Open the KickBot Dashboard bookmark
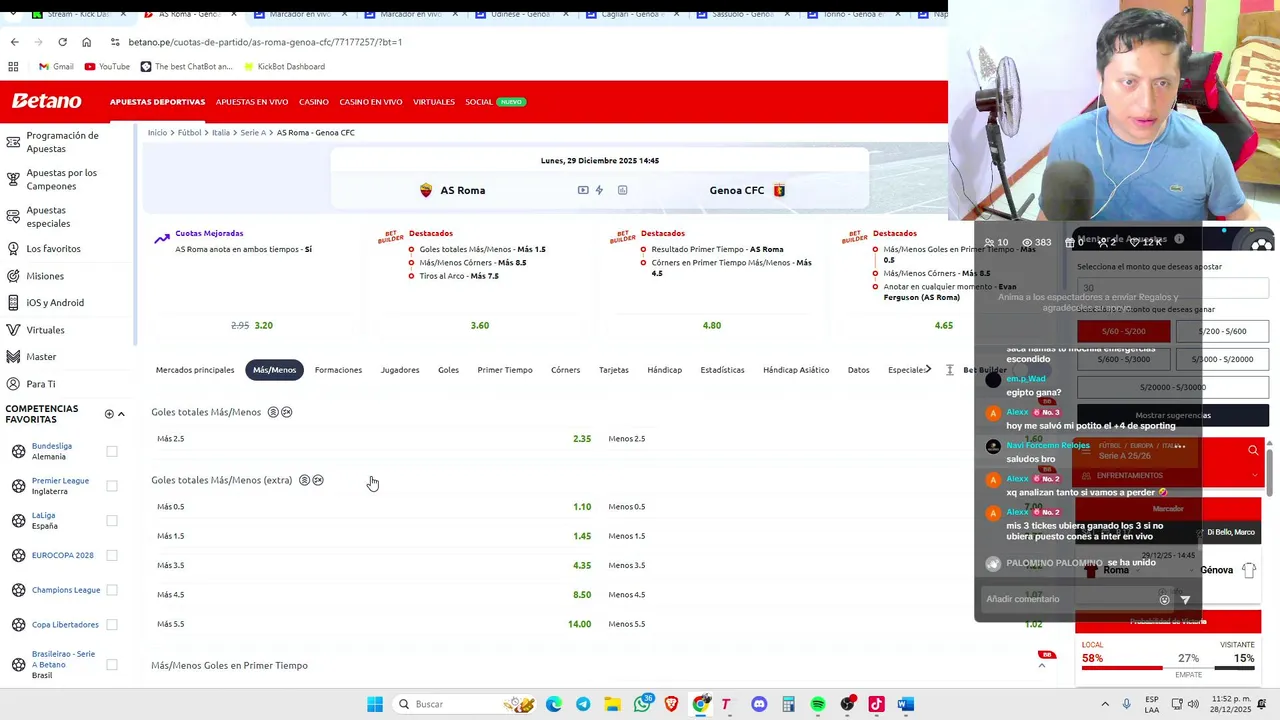This screenshot has width=1280, height=720. click(x=283, y=67)
